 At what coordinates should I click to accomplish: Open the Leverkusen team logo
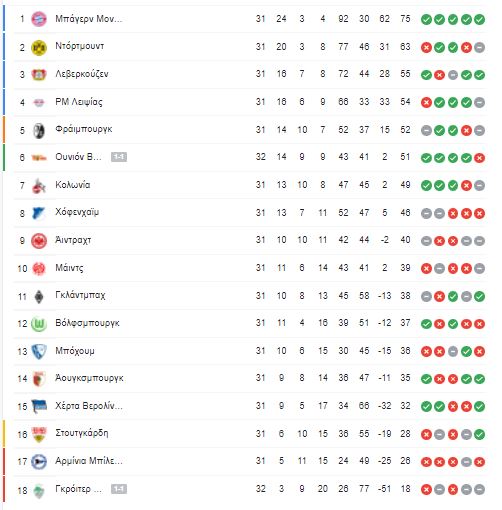coord(39,75)
